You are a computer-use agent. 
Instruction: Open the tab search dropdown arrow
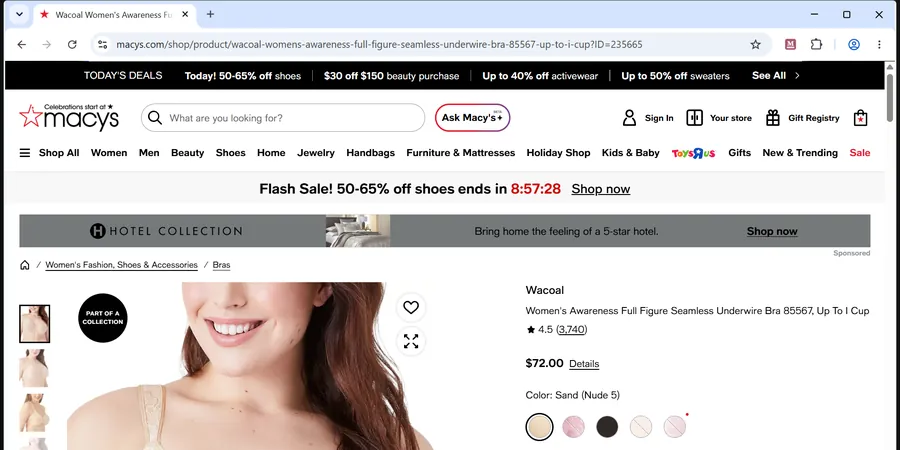click(19, 14)
